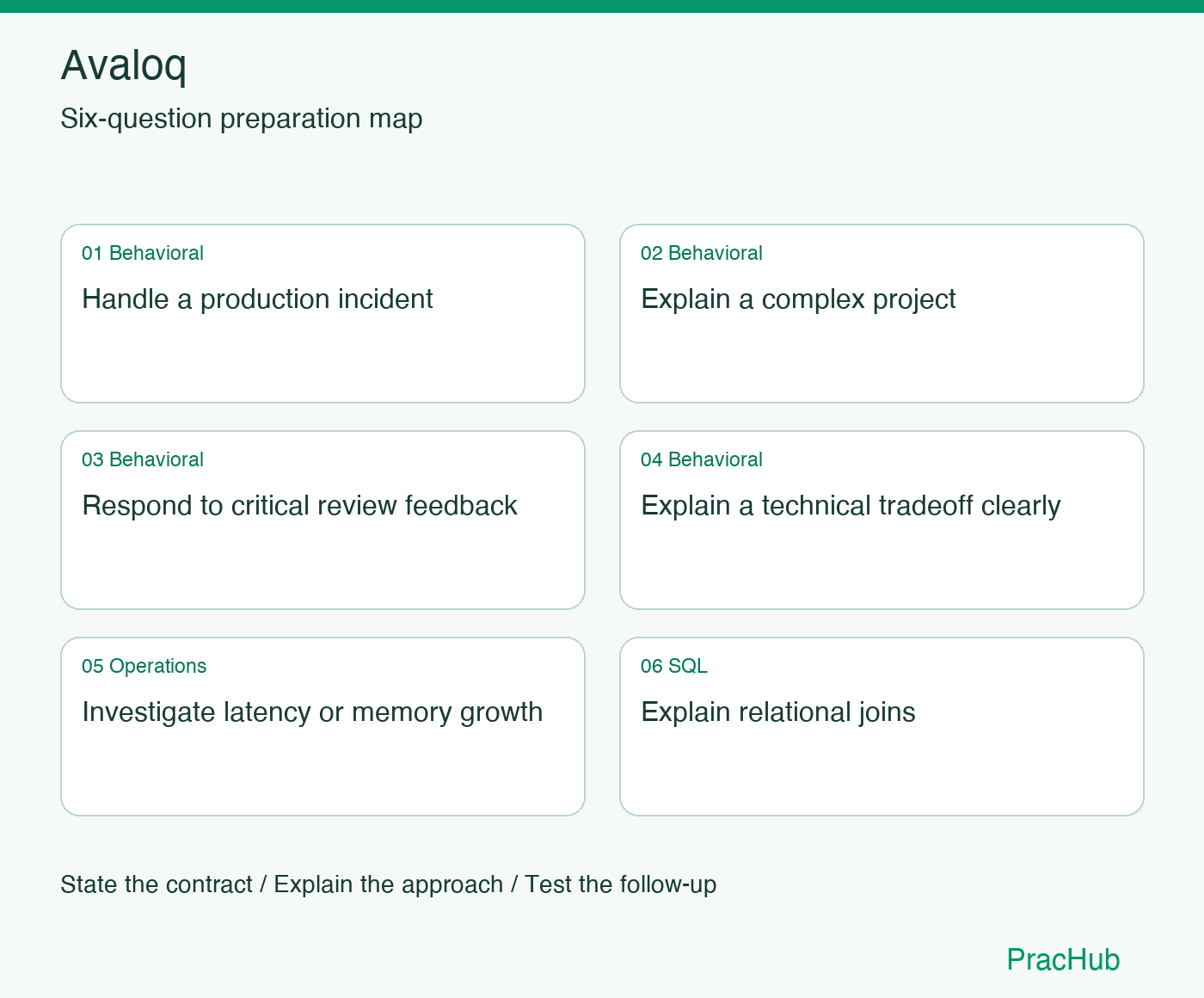Select the Explain relational joins card

point(881,726)
